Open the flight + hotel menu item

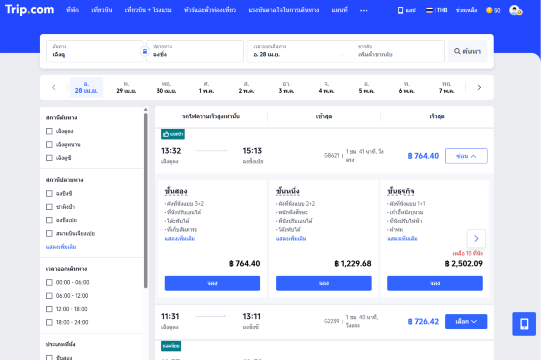(x=148, y=10)
